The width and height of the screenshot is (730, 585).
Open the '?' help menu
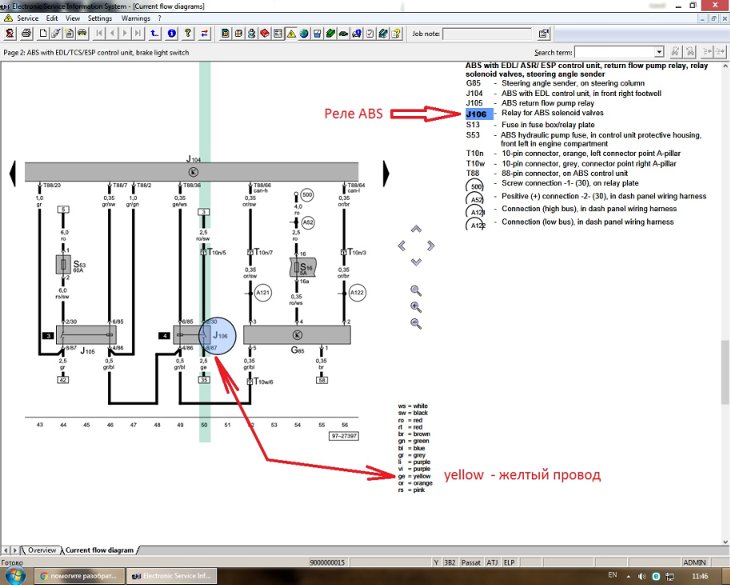coord(159,18)
